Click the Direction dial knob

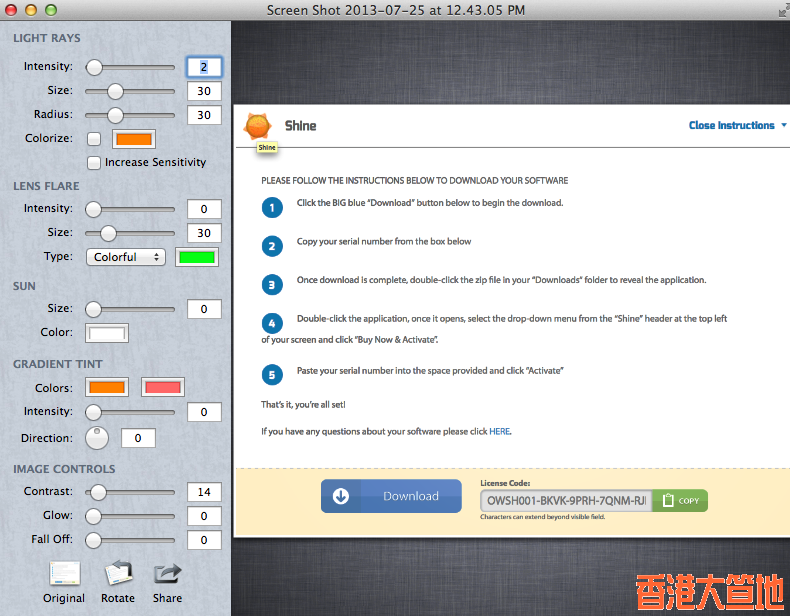[x=97, y=438]
